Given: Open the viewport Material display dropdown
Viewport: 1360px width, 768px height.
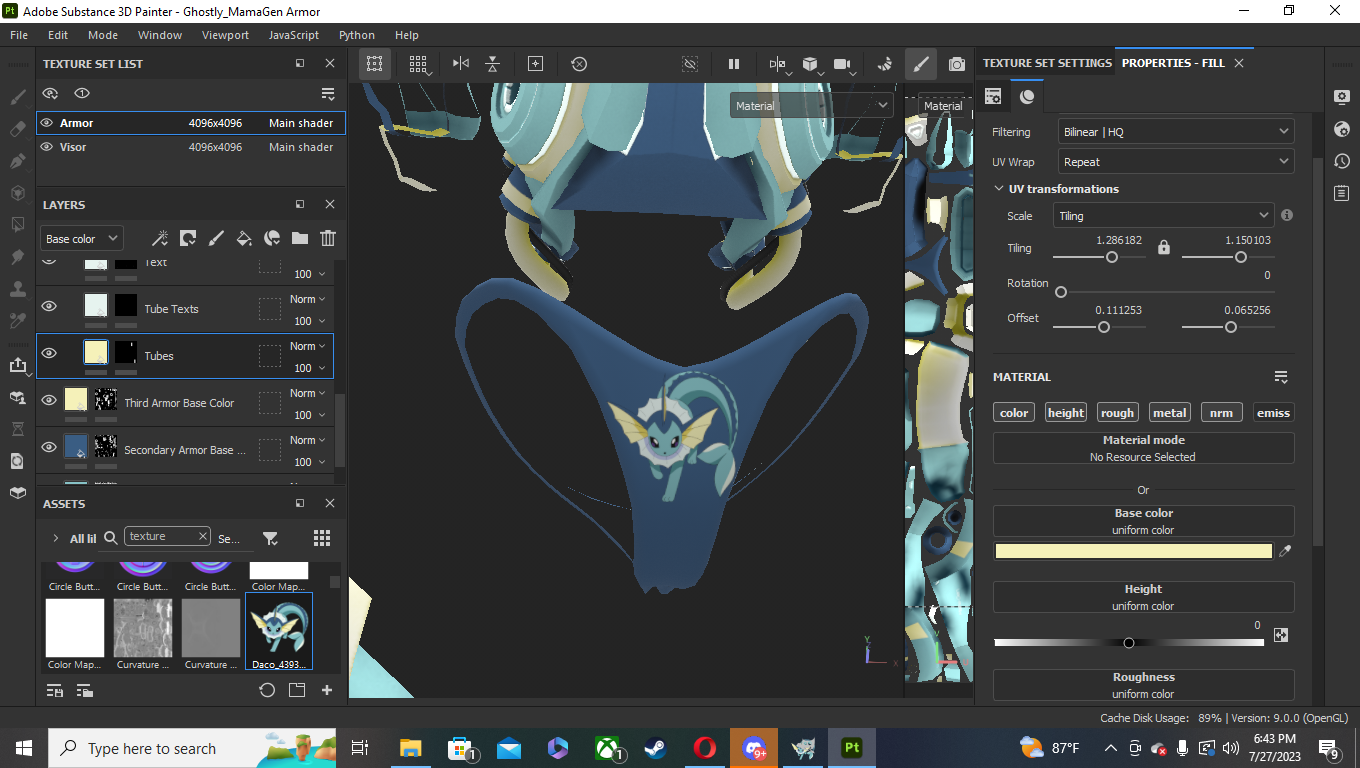Looking at the screenshot, I should (812, 106).
